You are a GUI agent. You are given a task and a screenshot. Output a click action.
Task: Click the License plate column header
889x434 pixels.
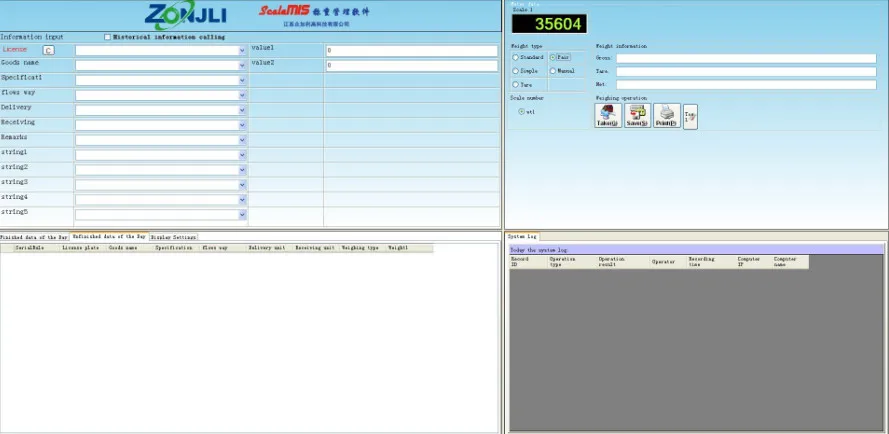click(80, 247)
